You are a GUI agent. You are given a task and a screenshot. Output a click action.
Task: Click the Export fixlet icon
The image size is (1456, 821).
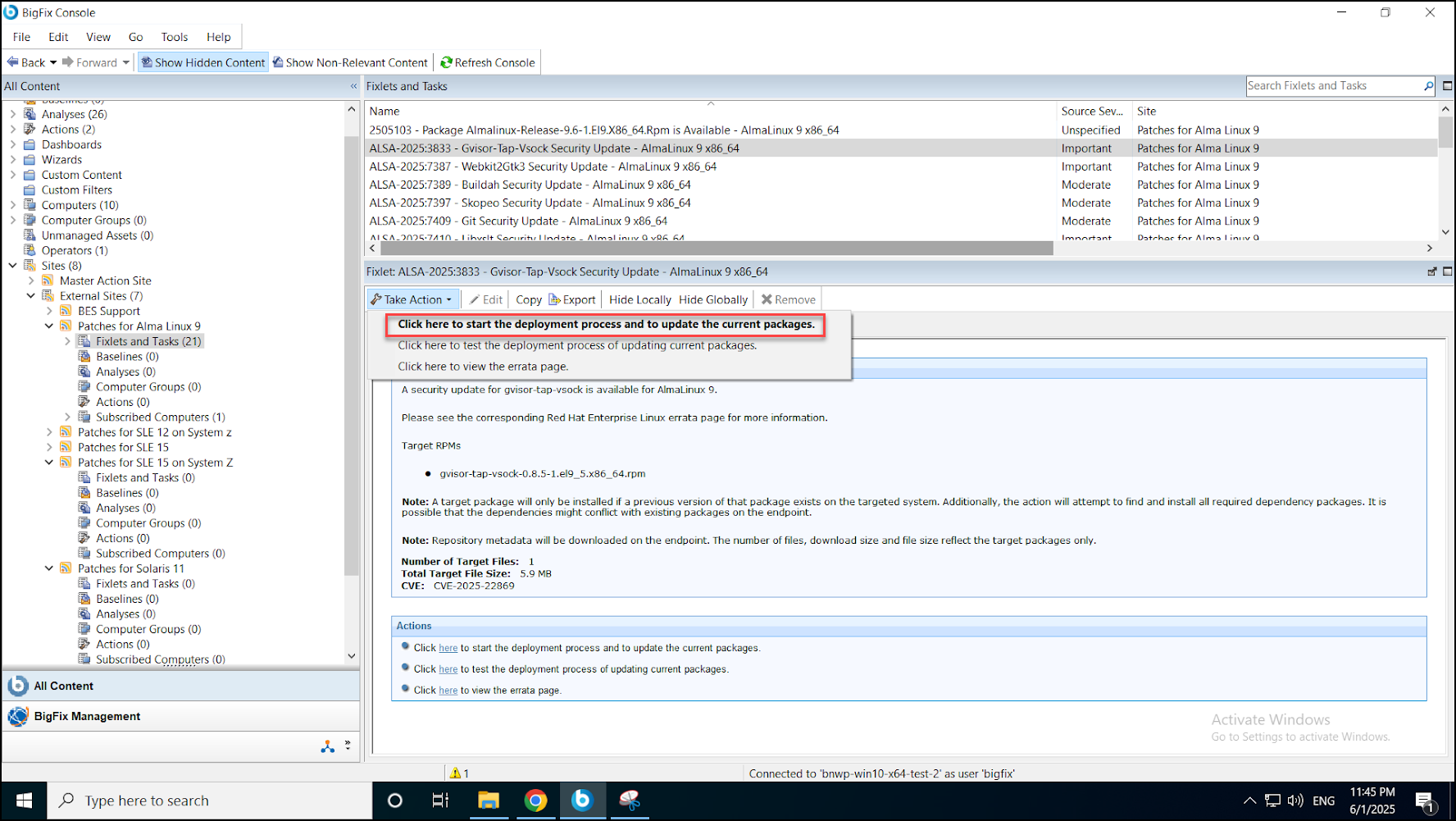click(x=555, y=299)
